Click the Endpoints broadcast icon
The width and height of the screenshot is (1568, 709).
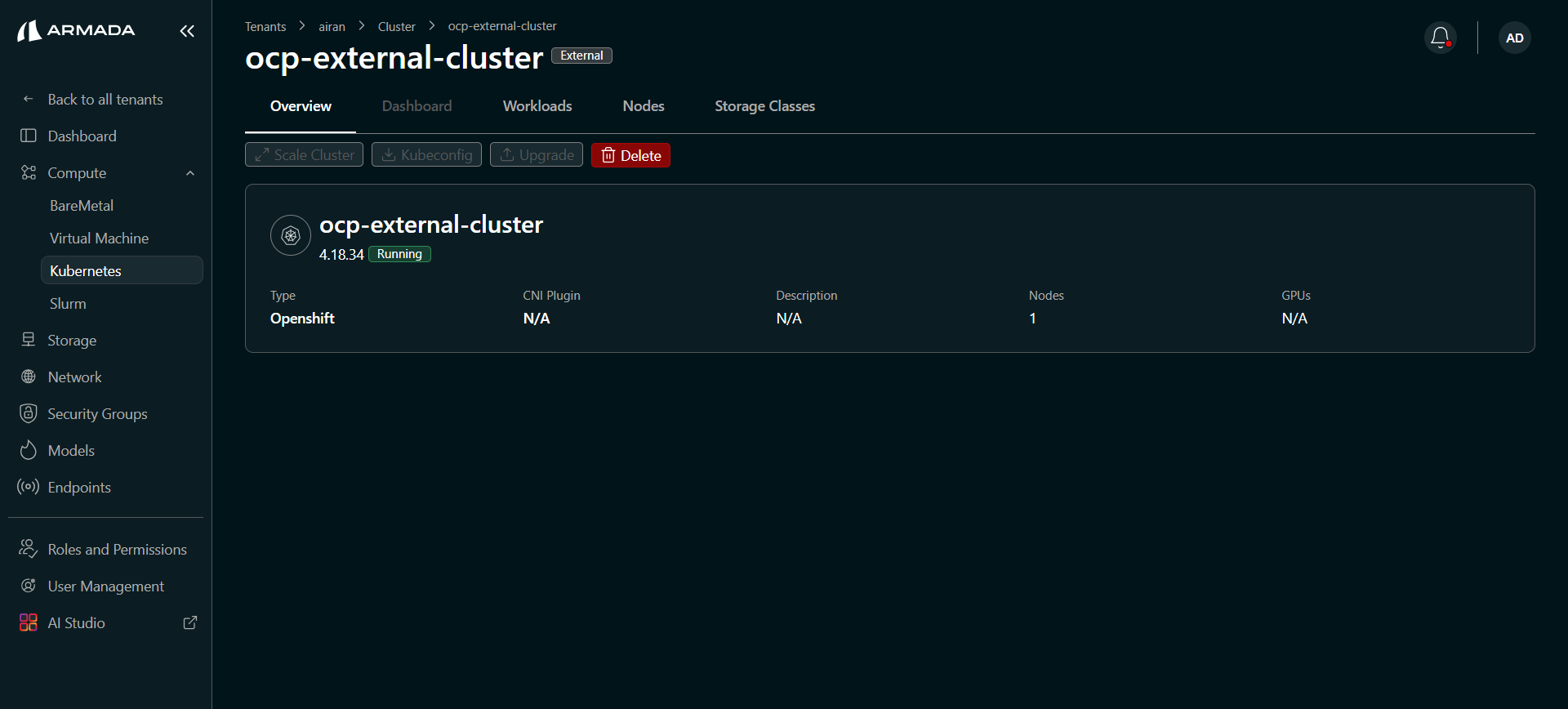(29, 487)
